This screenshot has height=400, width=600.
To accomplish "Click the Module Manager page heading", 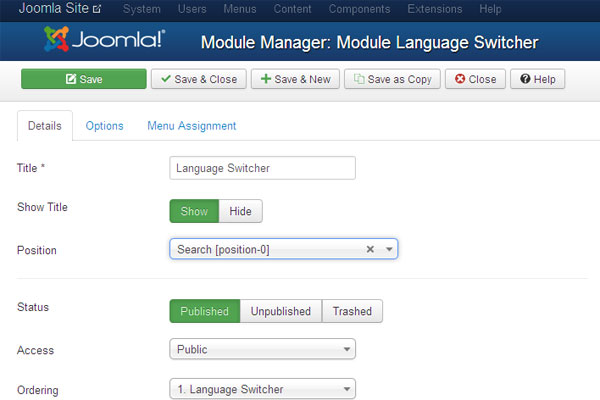I will tap(370, 42).
